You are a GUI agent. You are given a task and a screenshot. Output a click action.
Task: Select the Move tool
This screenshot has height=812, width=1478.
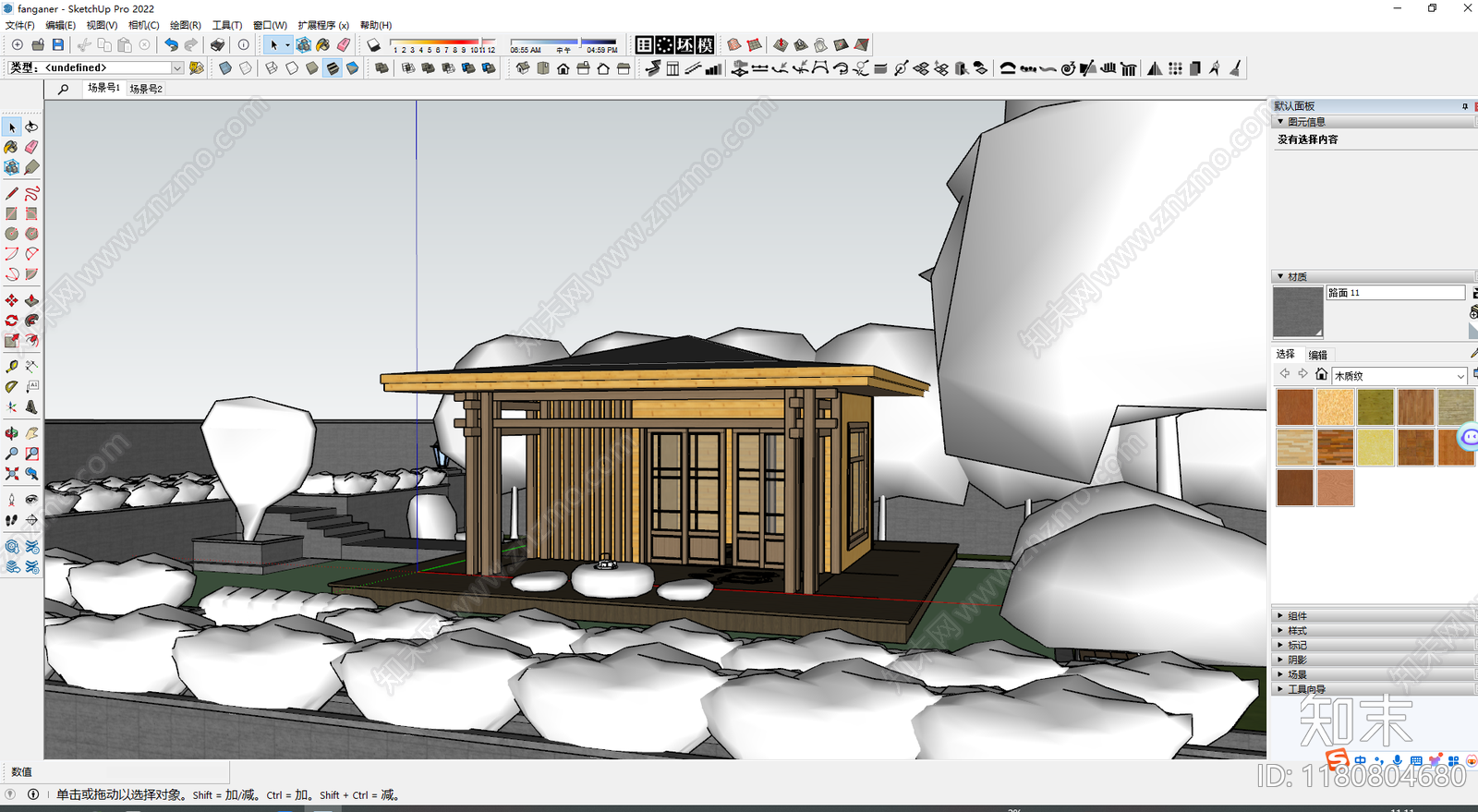(x=12, y=300)
